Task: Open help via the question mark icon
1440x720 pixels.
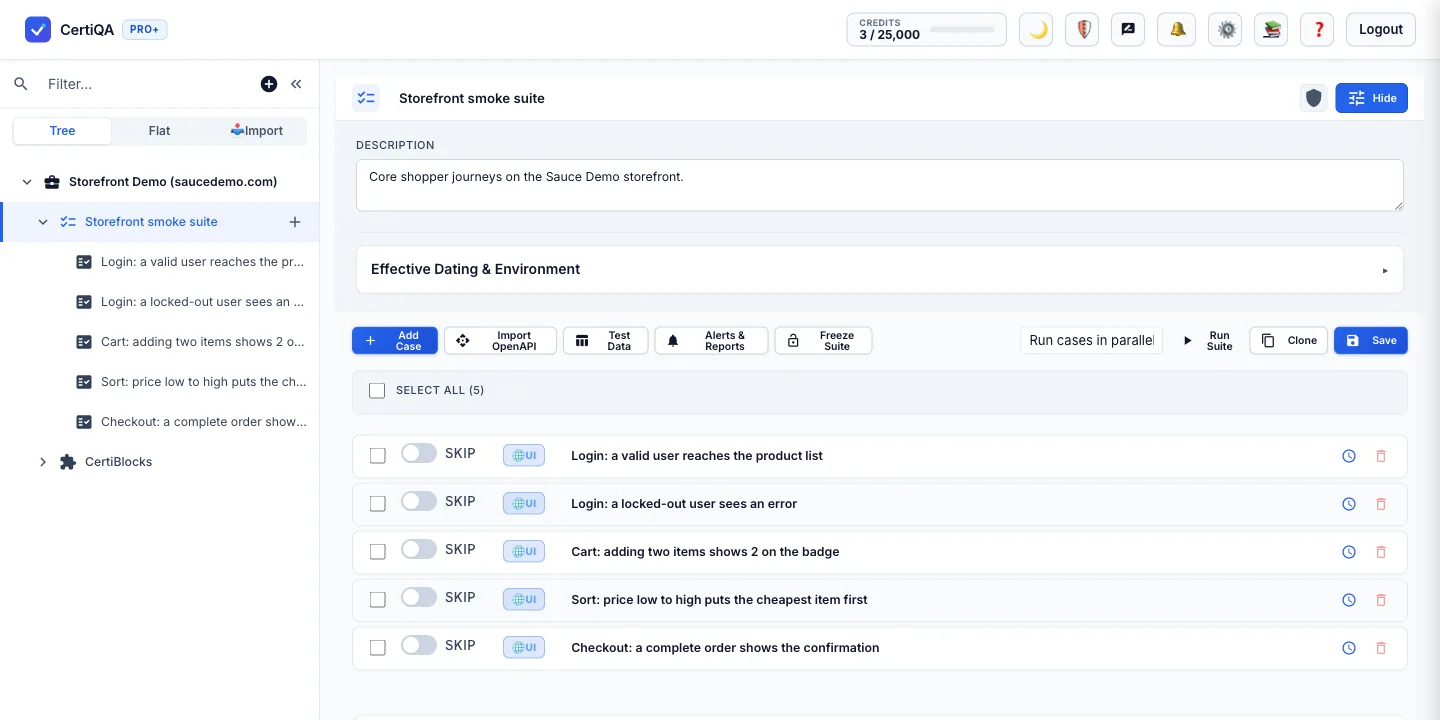Action: (1318, 30)
